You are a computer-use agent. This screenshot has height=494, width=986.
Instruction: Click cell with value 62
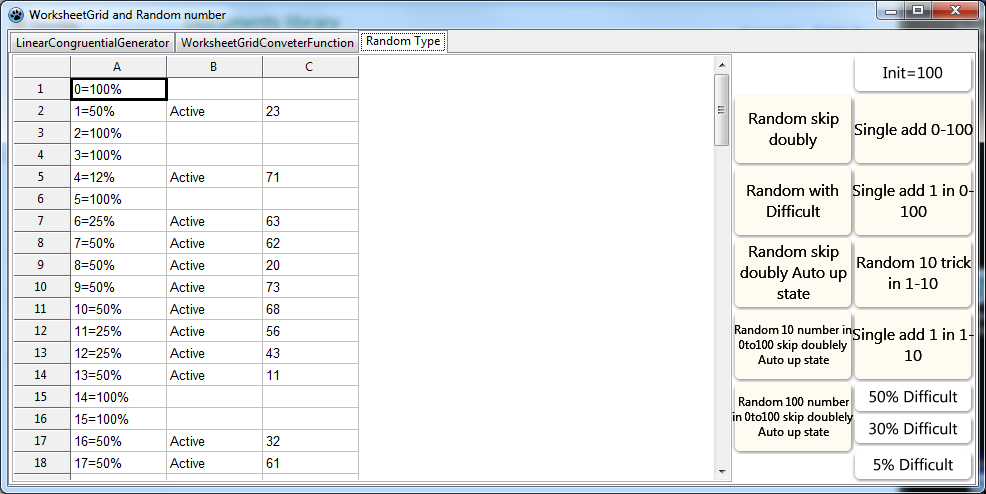310,243
